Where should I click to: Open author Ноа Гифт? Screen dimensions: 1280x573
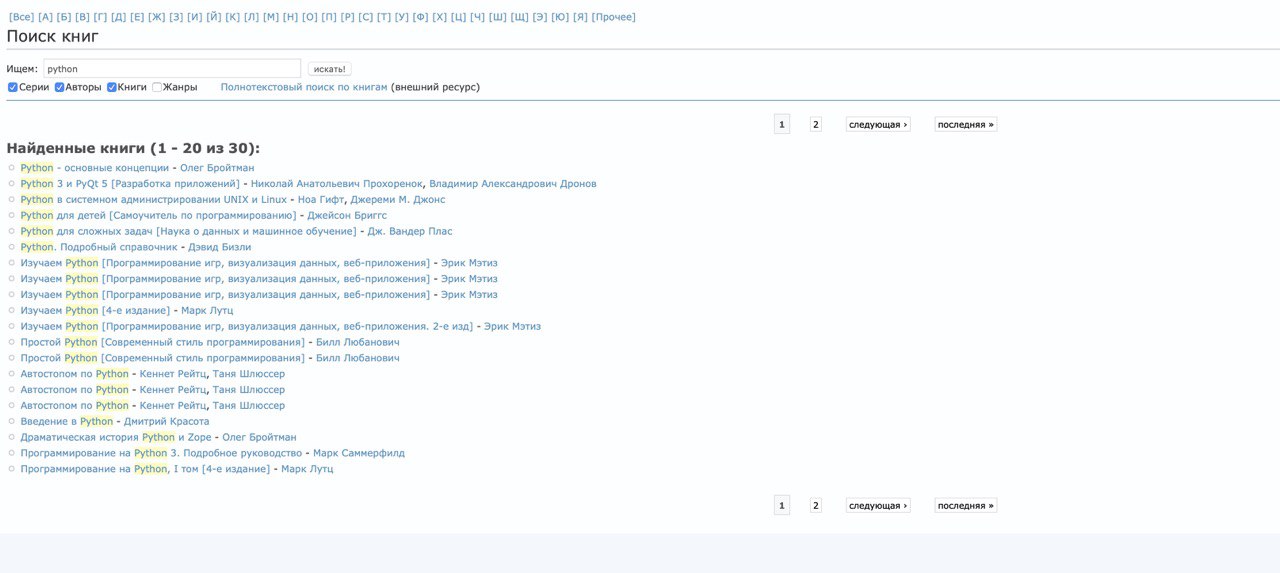point(321,200)
